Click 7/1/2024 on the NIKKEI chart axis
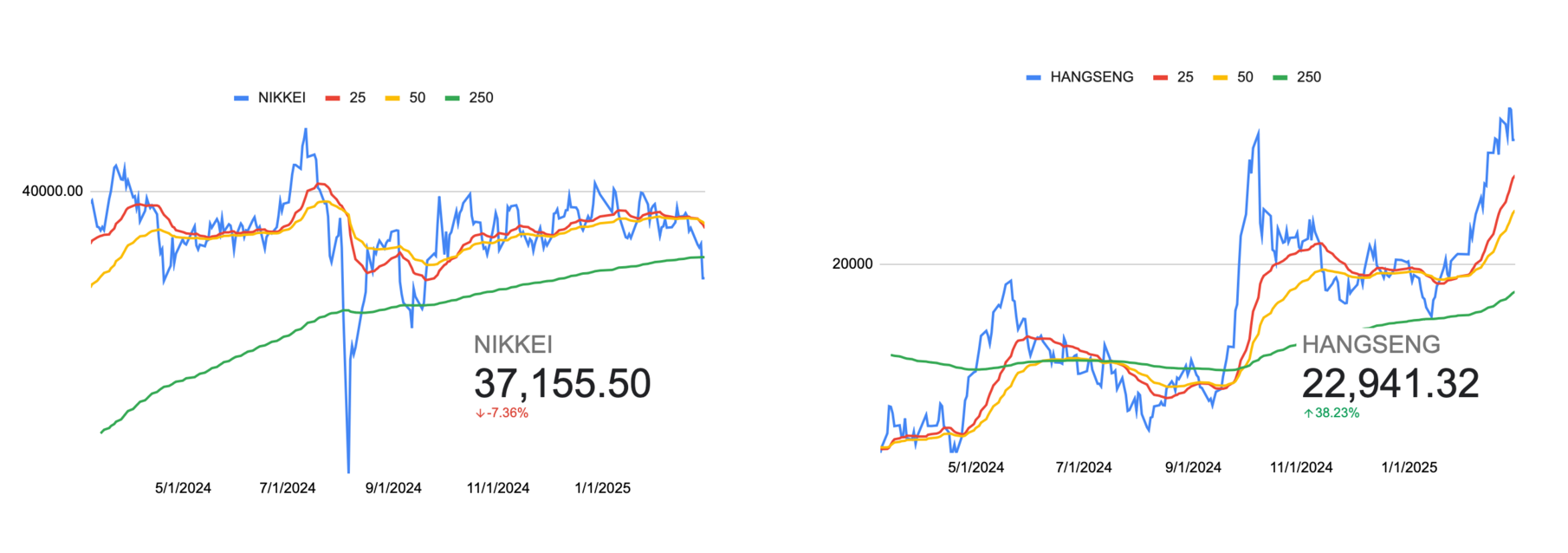The height and width of the screenshot is (553, 1568). (x=288, y=488)
